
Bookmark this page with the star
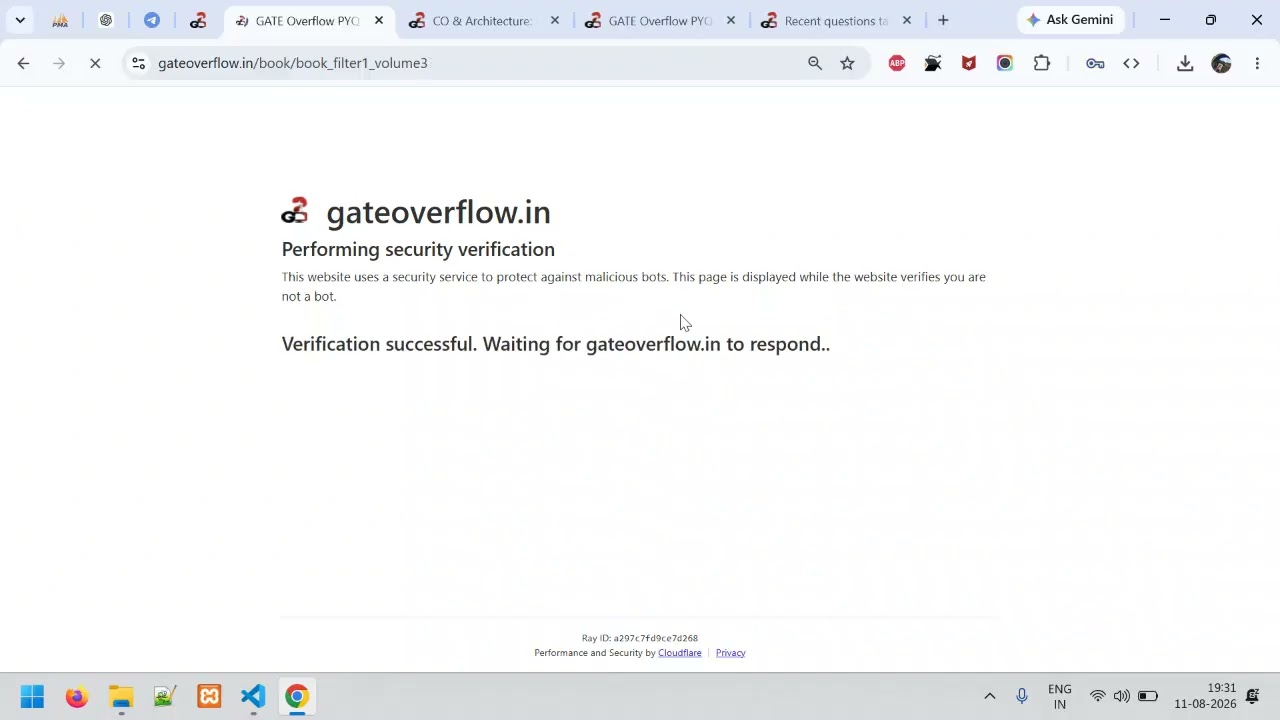click(x=847, y=63)
